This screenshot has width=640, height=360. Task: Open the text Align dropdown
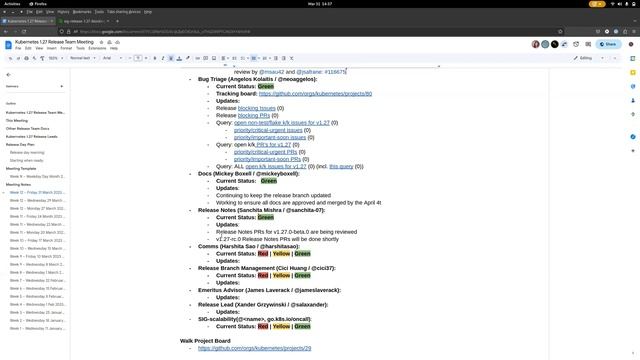225,58
